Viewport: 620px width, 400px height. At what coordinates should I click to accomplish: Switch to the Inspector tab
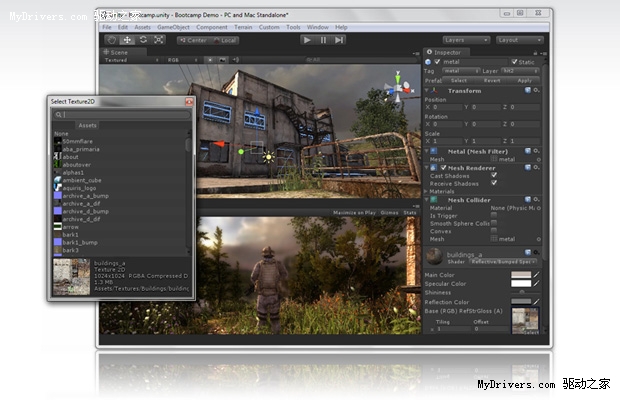click(447, 52)
